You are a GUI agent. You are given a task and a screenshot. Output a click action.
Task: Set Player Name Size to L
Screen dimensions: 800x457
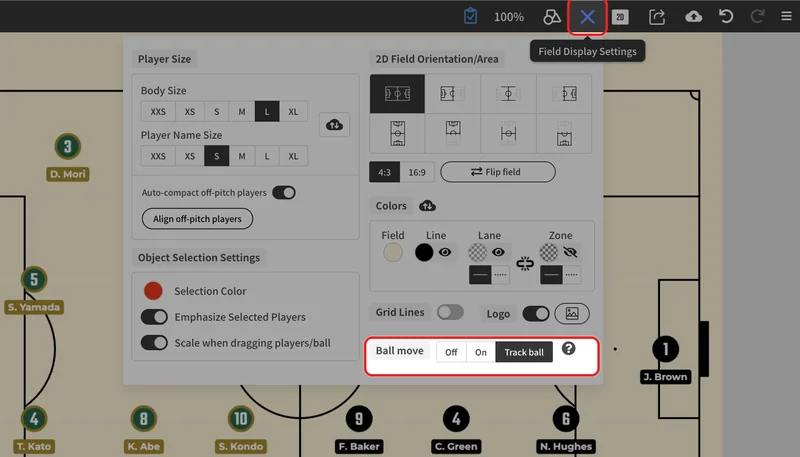pyautogui.click(x=267, y=156)
